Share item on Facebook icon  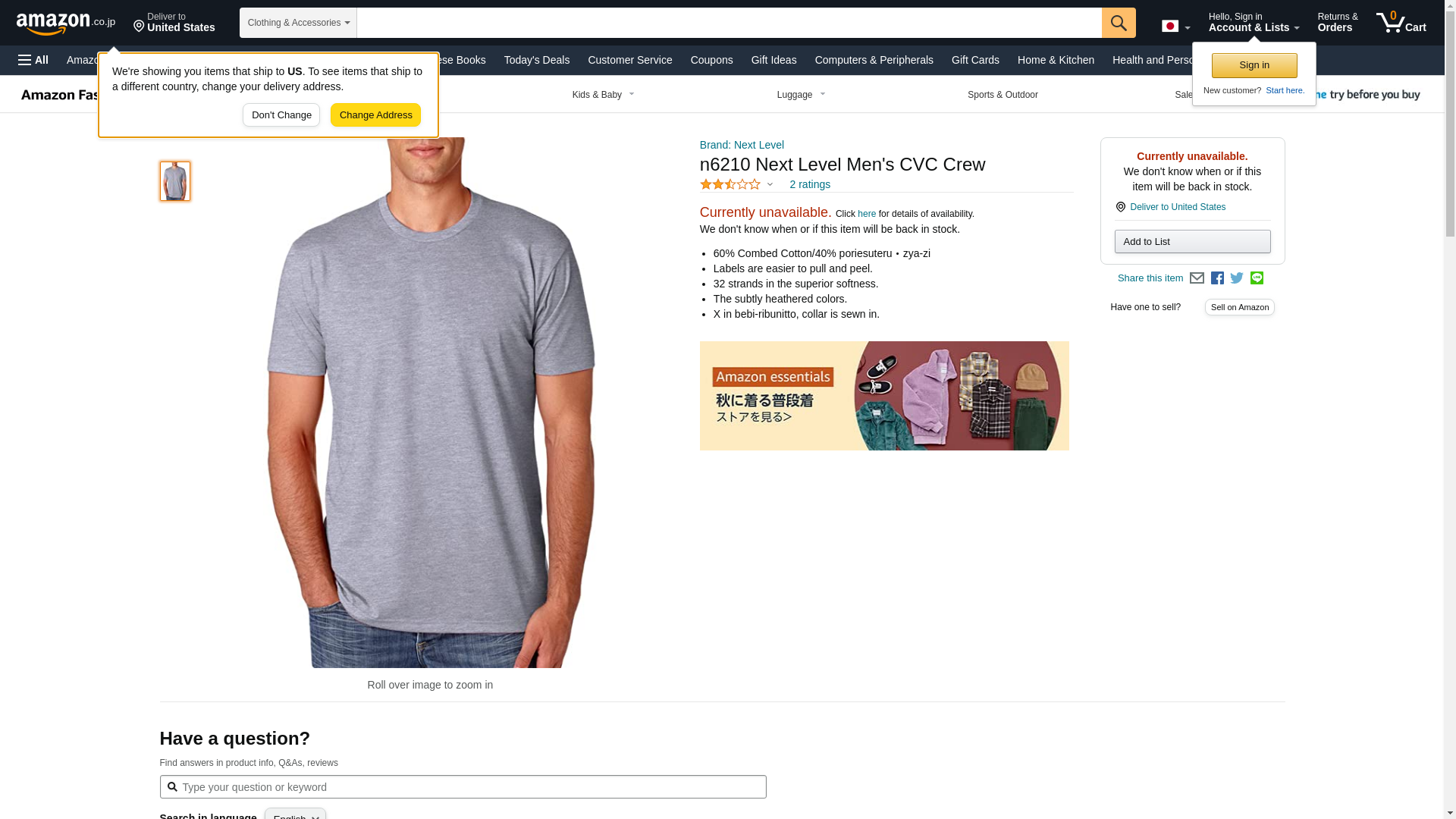[1217, 278]
